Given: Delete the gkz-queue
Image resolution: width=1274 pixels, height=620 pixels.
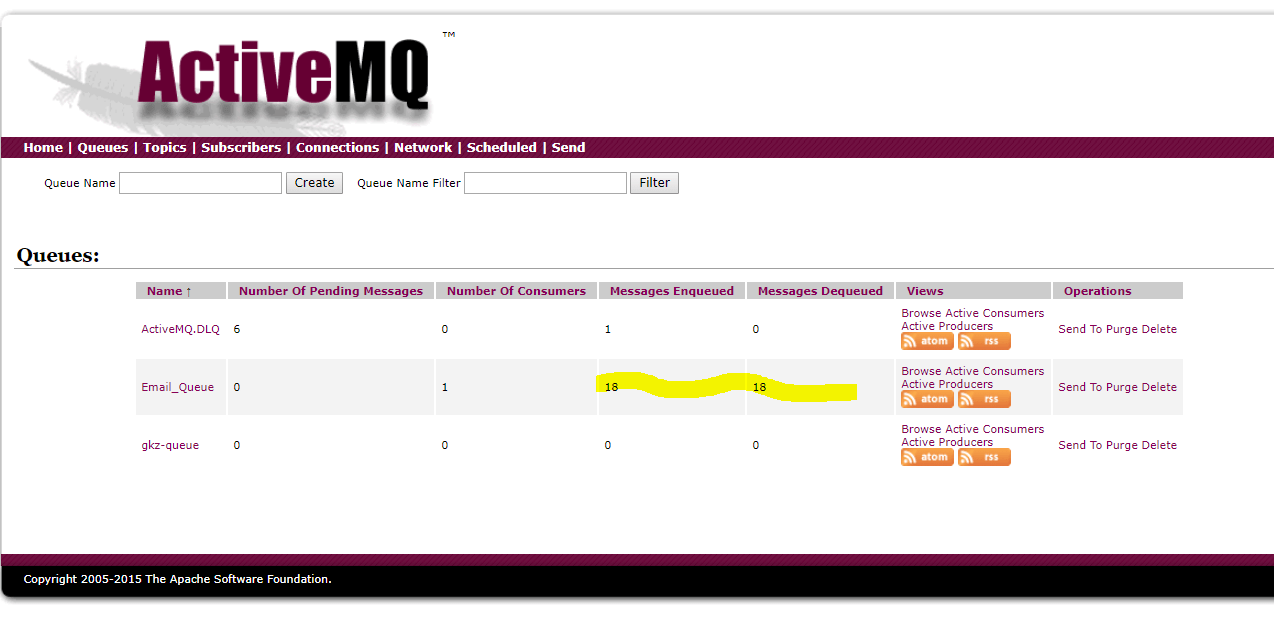Looking at the screenshot, I should (1160, 445).
